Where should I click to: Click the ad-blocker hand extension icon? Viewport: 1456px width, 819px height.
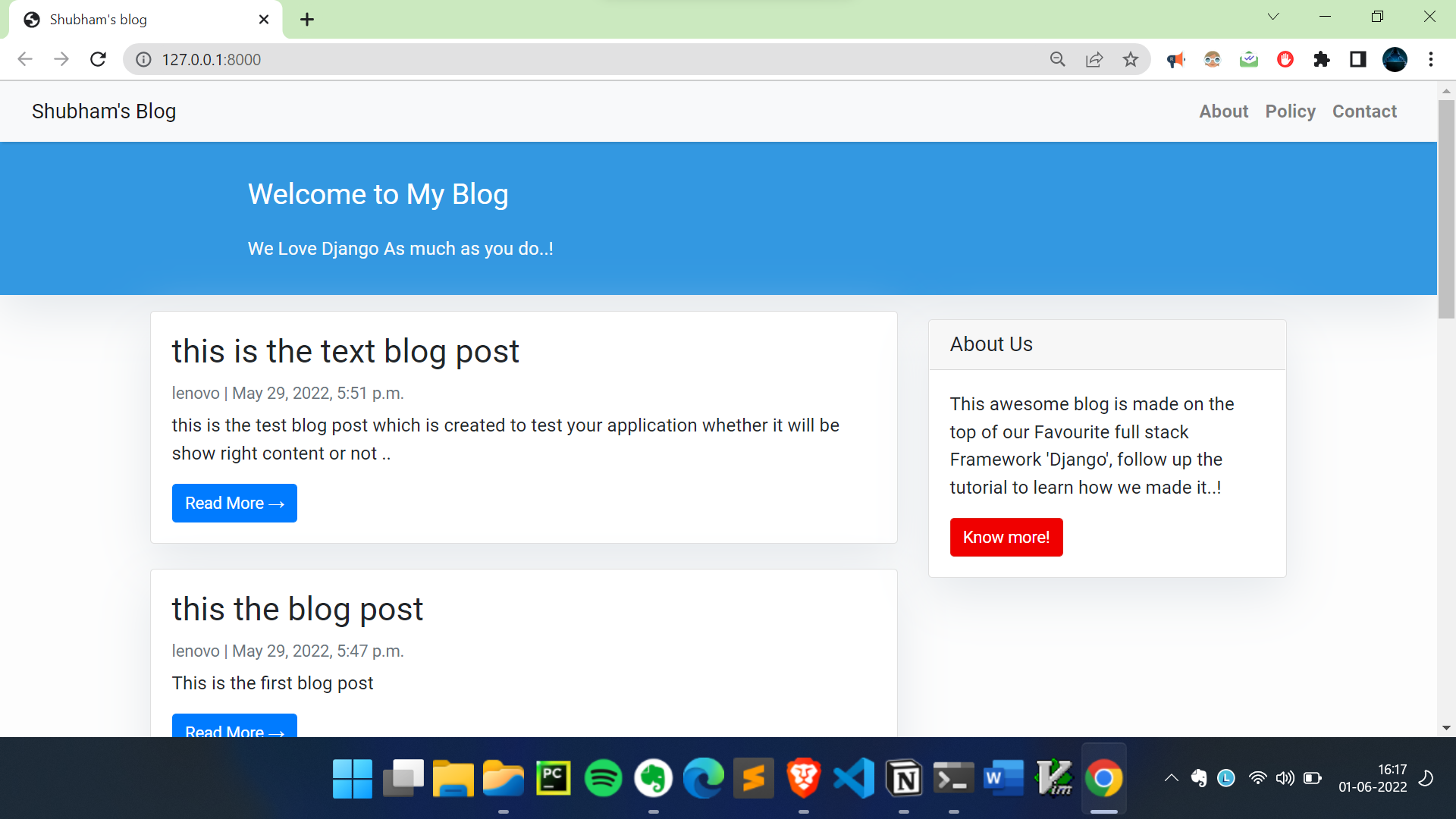coord(1285,59)
